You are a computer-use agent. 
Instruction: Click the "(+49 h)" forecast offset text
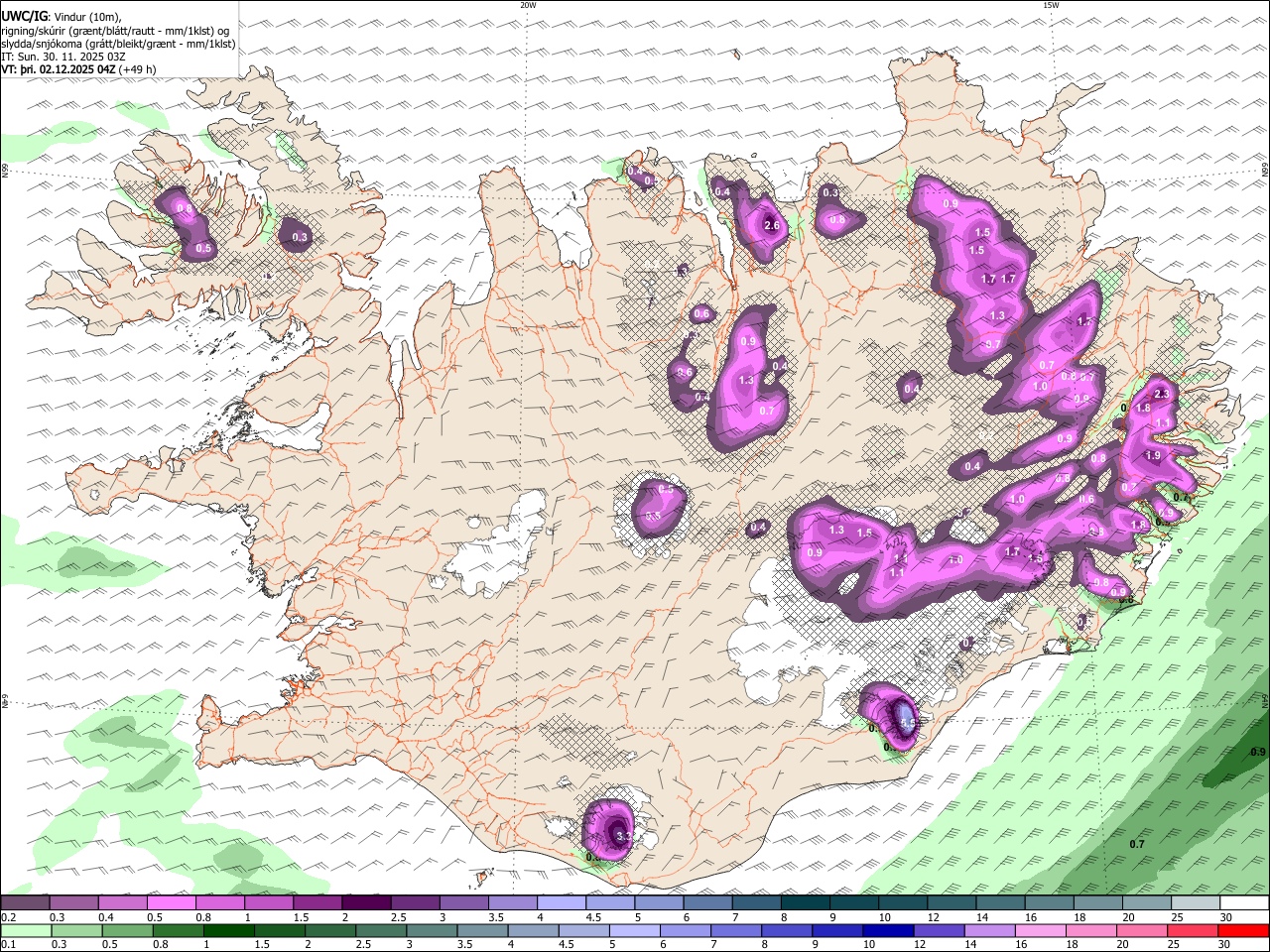(x=137, y=69)
